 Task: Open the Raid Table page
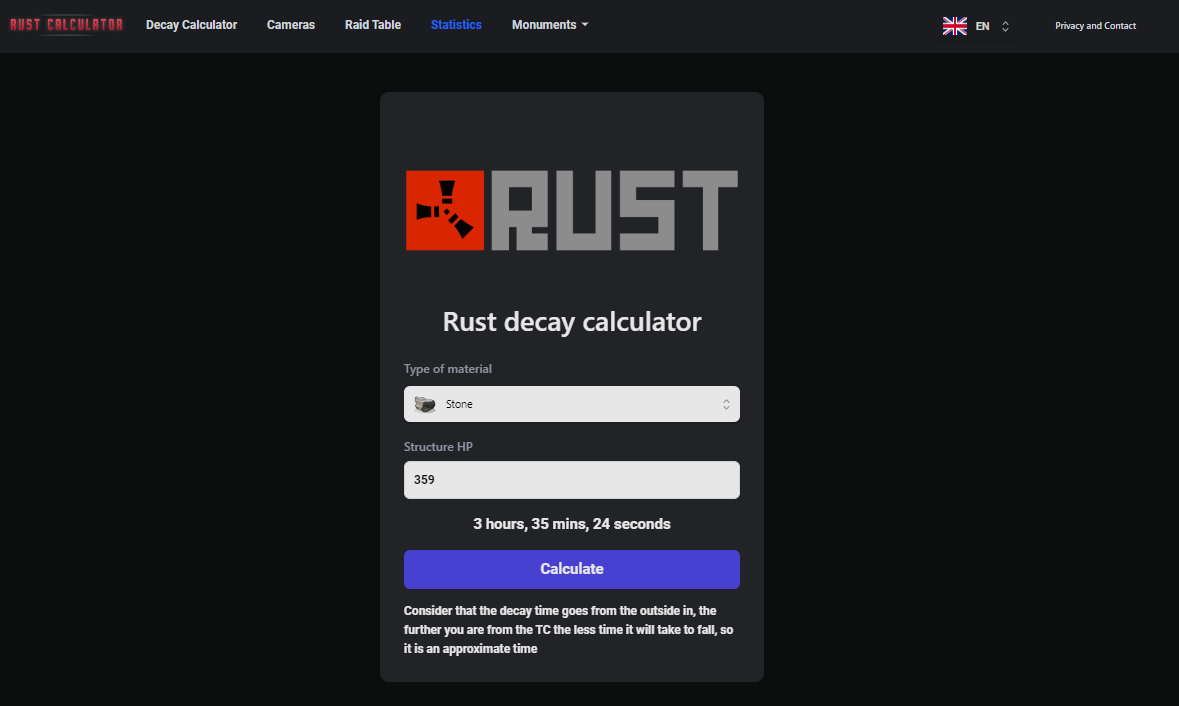pos(373,25)
